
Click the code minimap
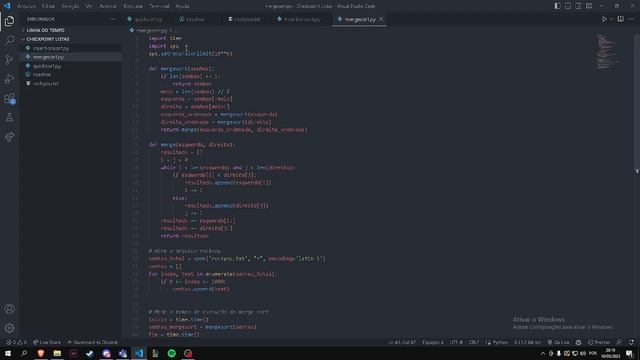607,51
